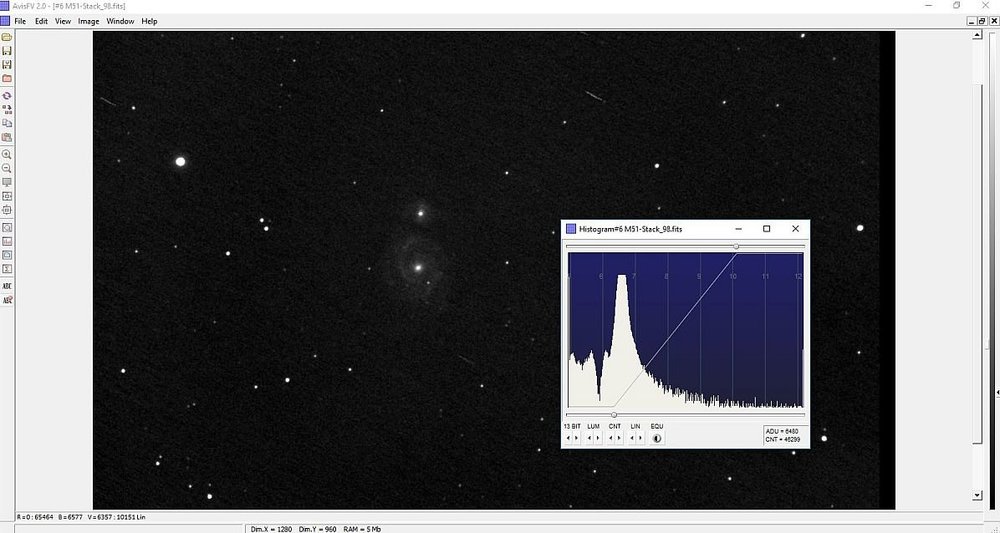1000x533 pixels.
Task: Click the CNT left arrow
Action: [611, 438]
